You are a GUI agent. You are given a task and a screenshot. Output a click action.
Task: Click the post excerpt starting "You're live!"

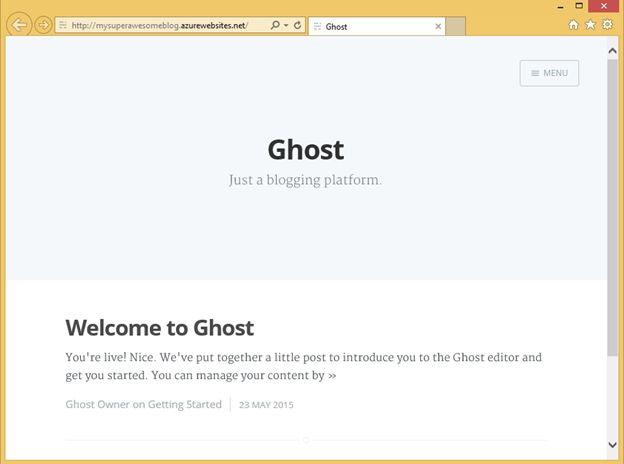(x=304, y=366)
